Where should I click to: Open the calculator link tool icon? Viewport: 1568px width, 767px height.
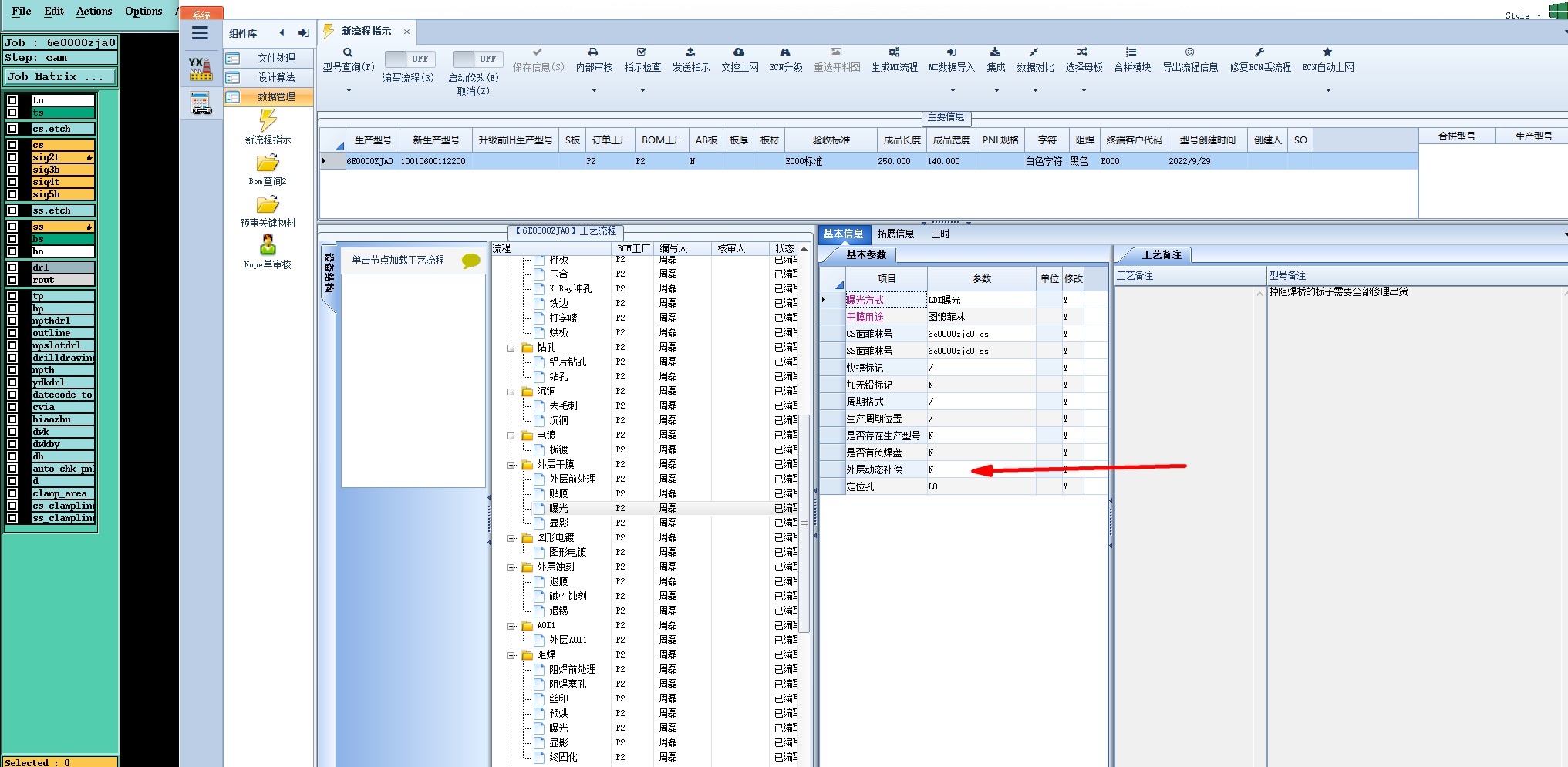[x=201, y=103]
